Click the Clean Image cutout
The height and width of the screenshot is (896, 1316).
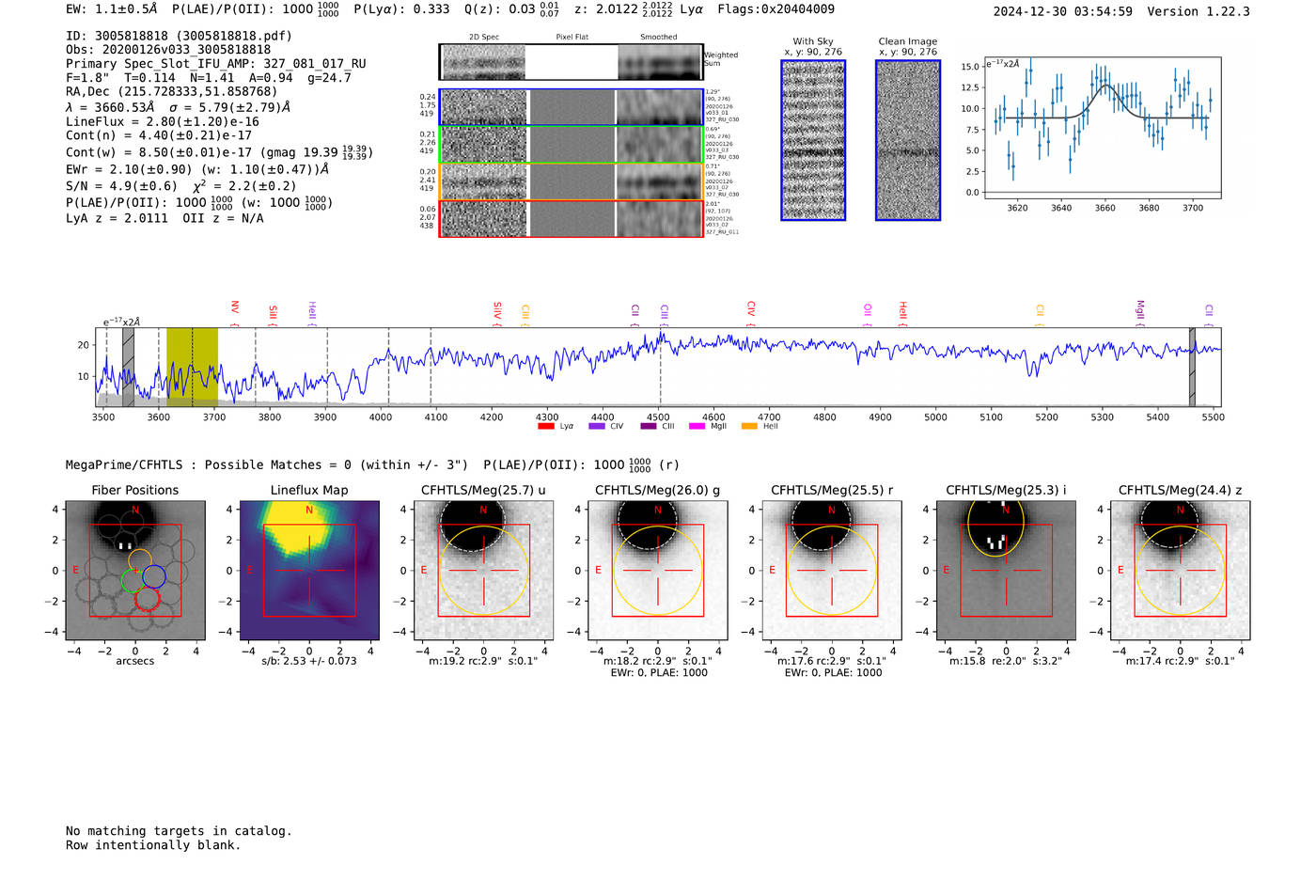pos(908,140)
